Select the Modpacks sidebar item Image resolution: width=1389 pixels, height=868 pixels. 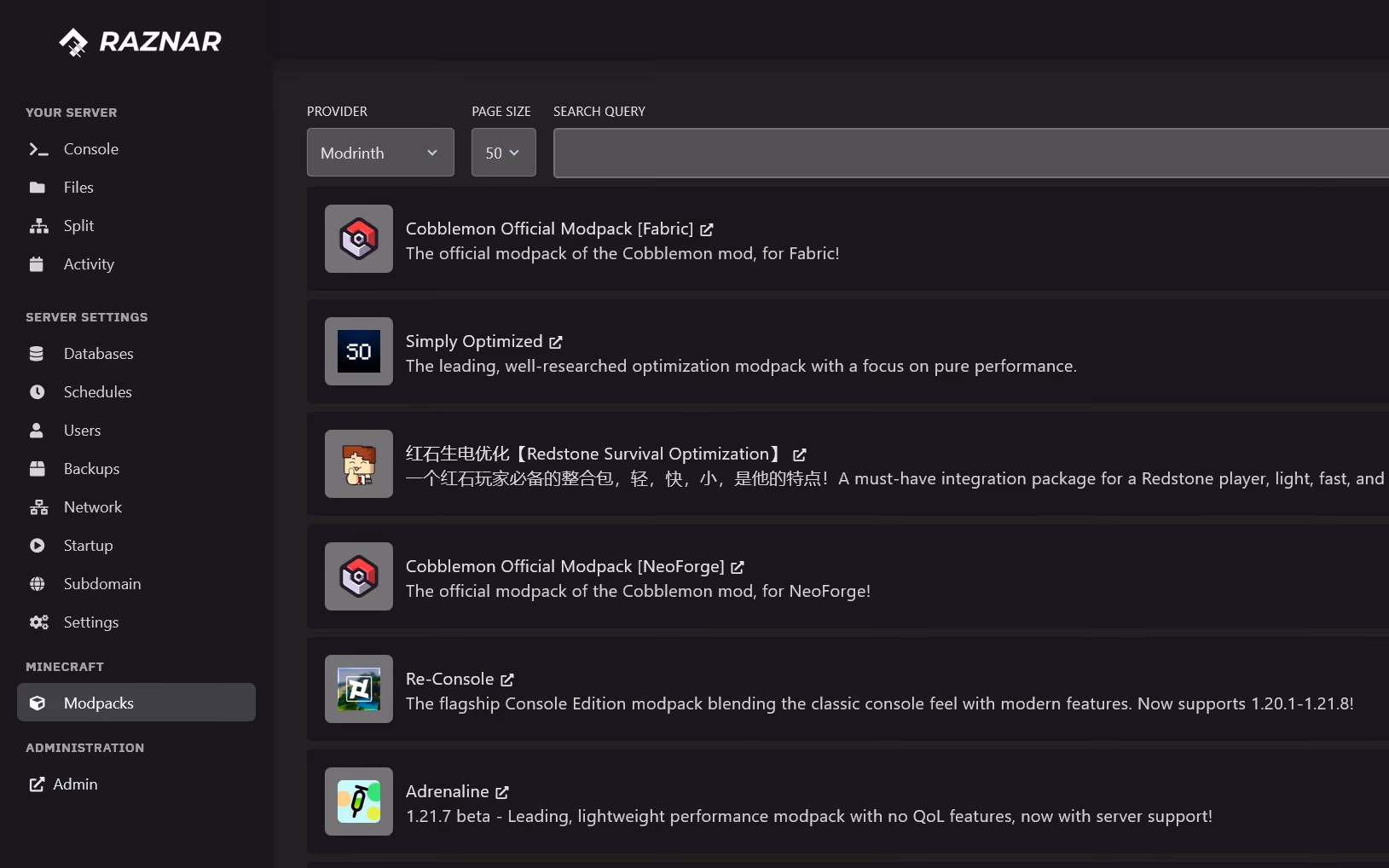coord(136,703)
